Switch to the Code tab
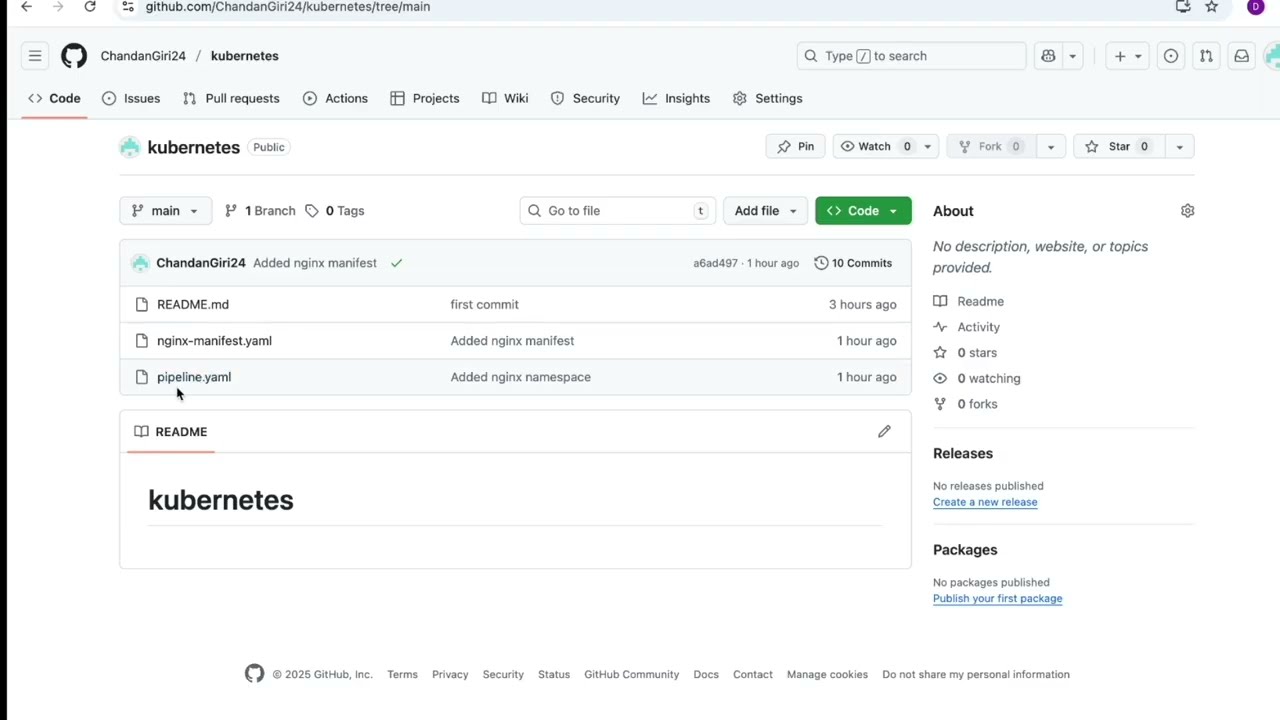 pyautogui.click(x=54, y=98)
